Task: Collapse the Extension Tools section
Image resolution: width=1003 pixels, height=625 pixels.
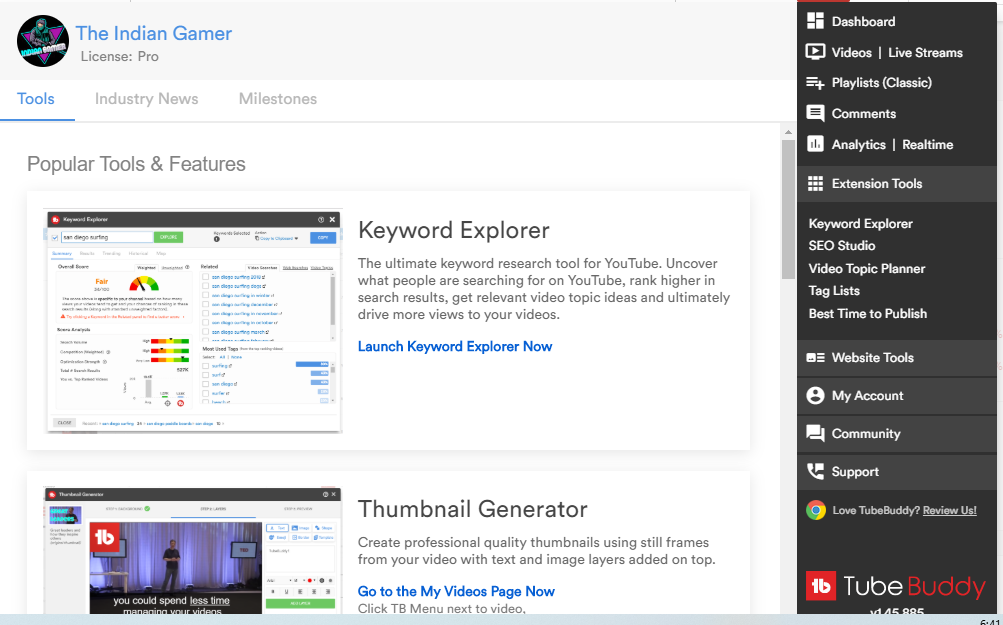Action: [x=896, y=184]
